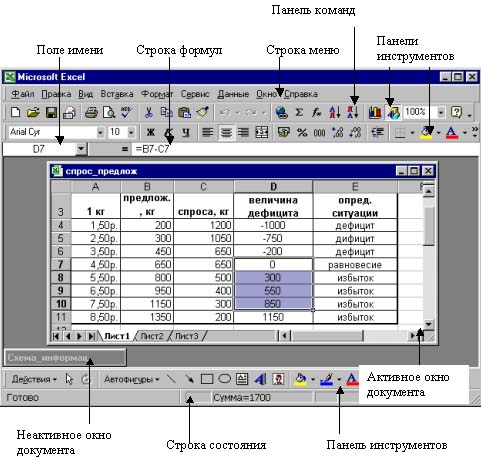Insert hyperlink globe icon
Screen dimensions: 481x462
point(282,112)
